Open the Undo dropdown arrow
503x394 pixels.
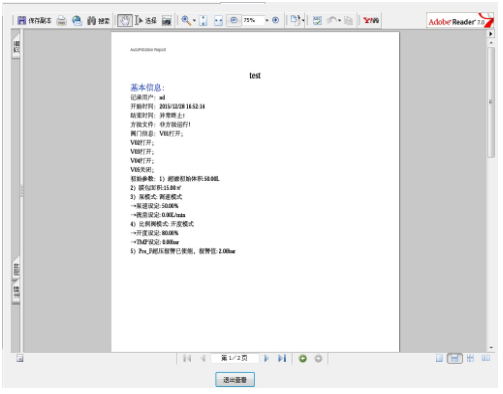339,21
